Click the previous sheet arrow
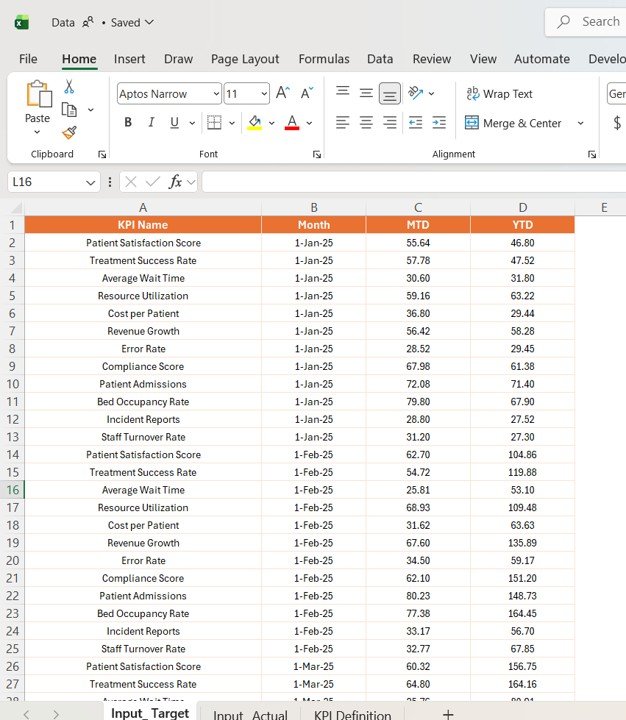The image size is (626, 720). click(x=26, y=714)
